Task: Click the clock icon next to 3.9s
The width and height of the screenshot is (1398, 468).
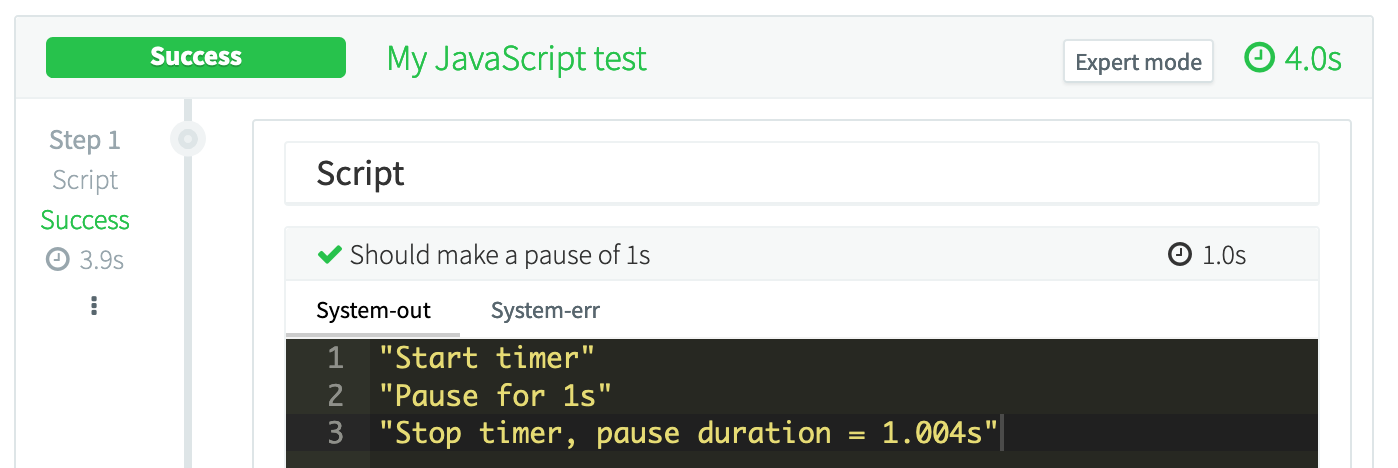Action: coord(57,260)
